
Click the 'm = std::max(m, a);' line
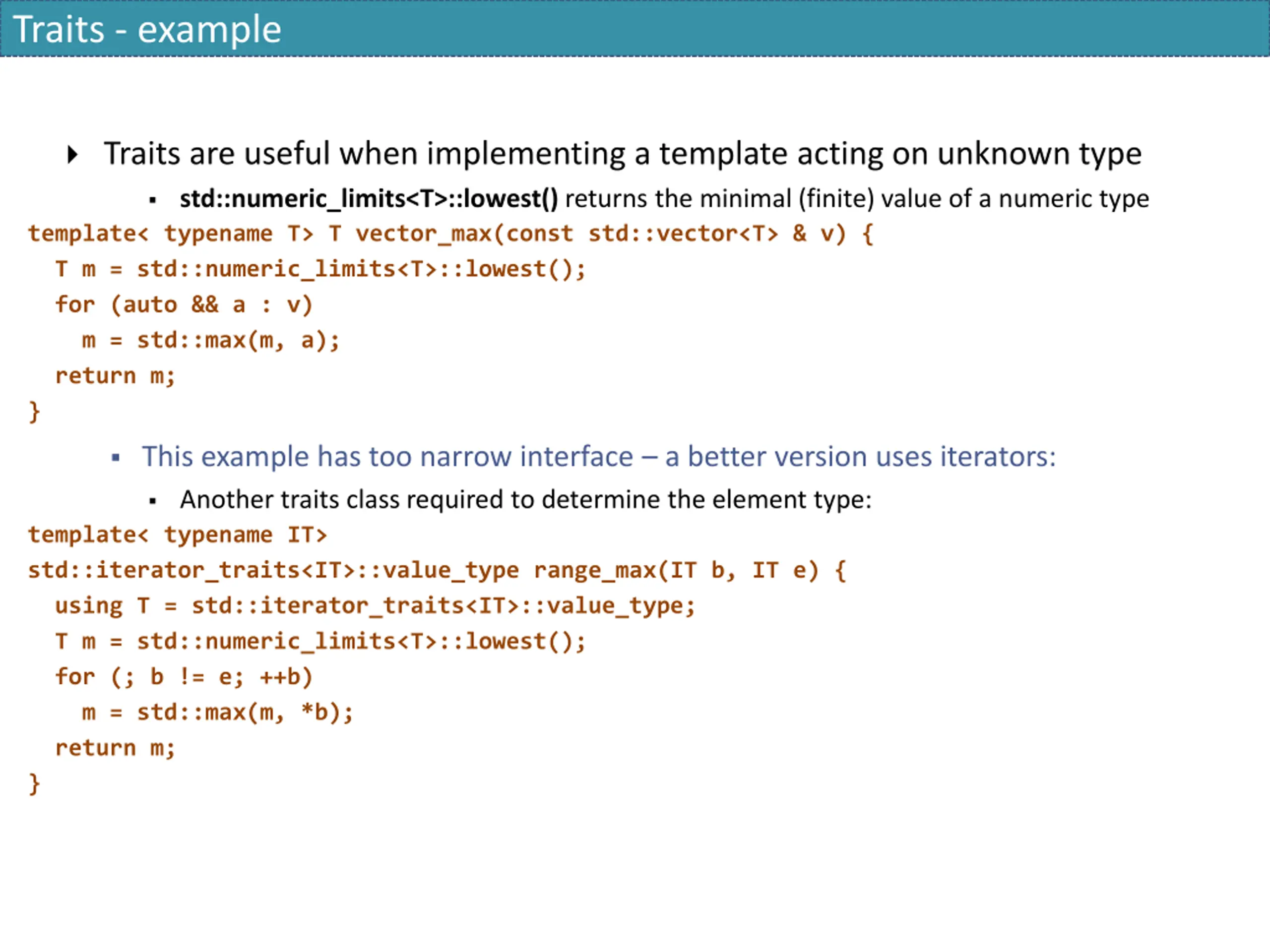tap(211, 340)
